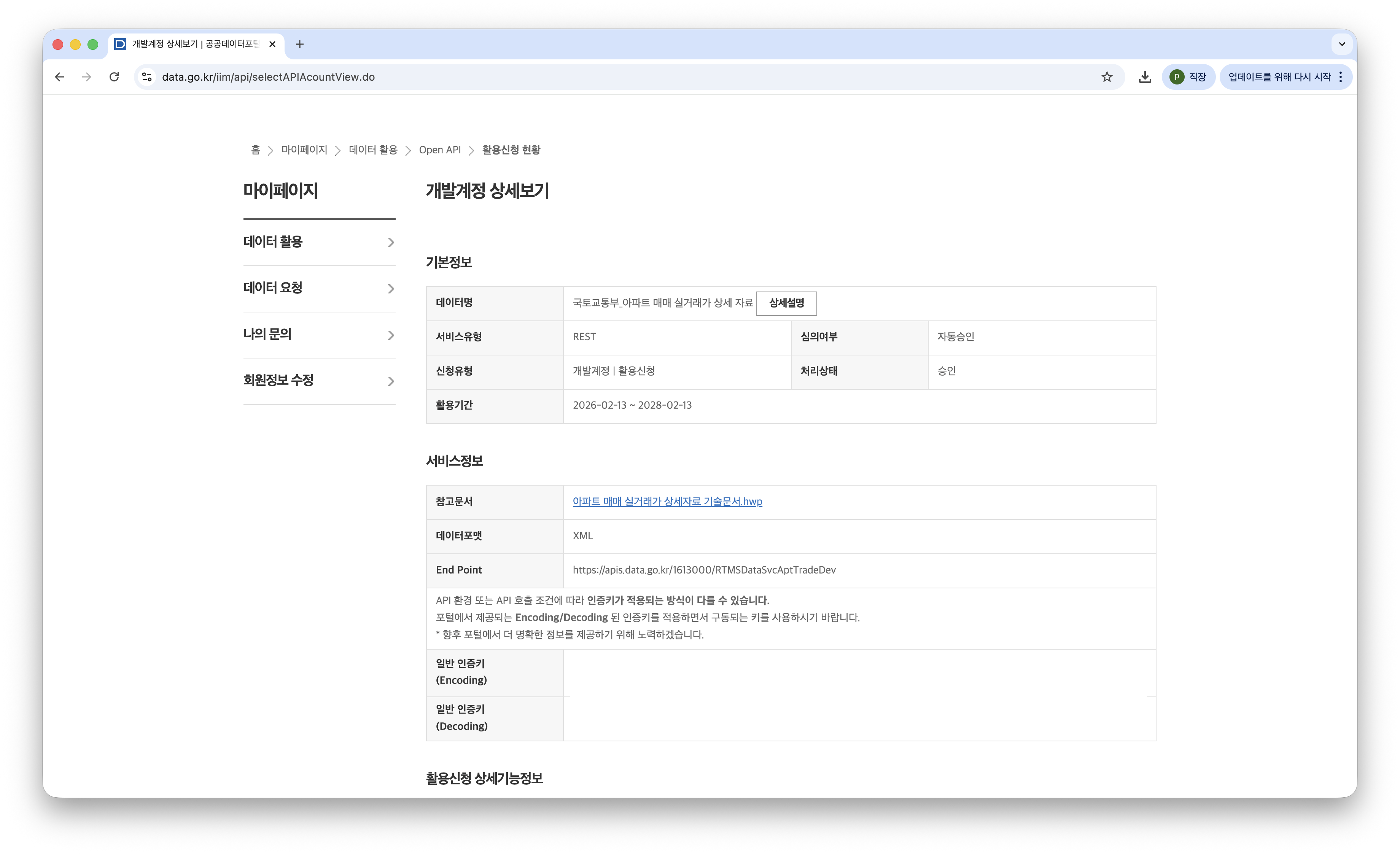1400x854 pixels.
Task: Expand 데이터 활용 sidebar menu
Action: point(319,242)
